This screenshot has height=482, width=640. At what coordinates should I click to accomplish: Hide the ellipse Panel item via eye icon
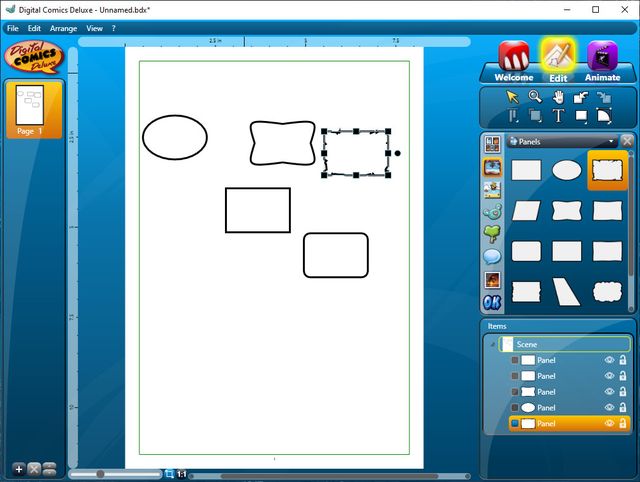click(608, 408)
